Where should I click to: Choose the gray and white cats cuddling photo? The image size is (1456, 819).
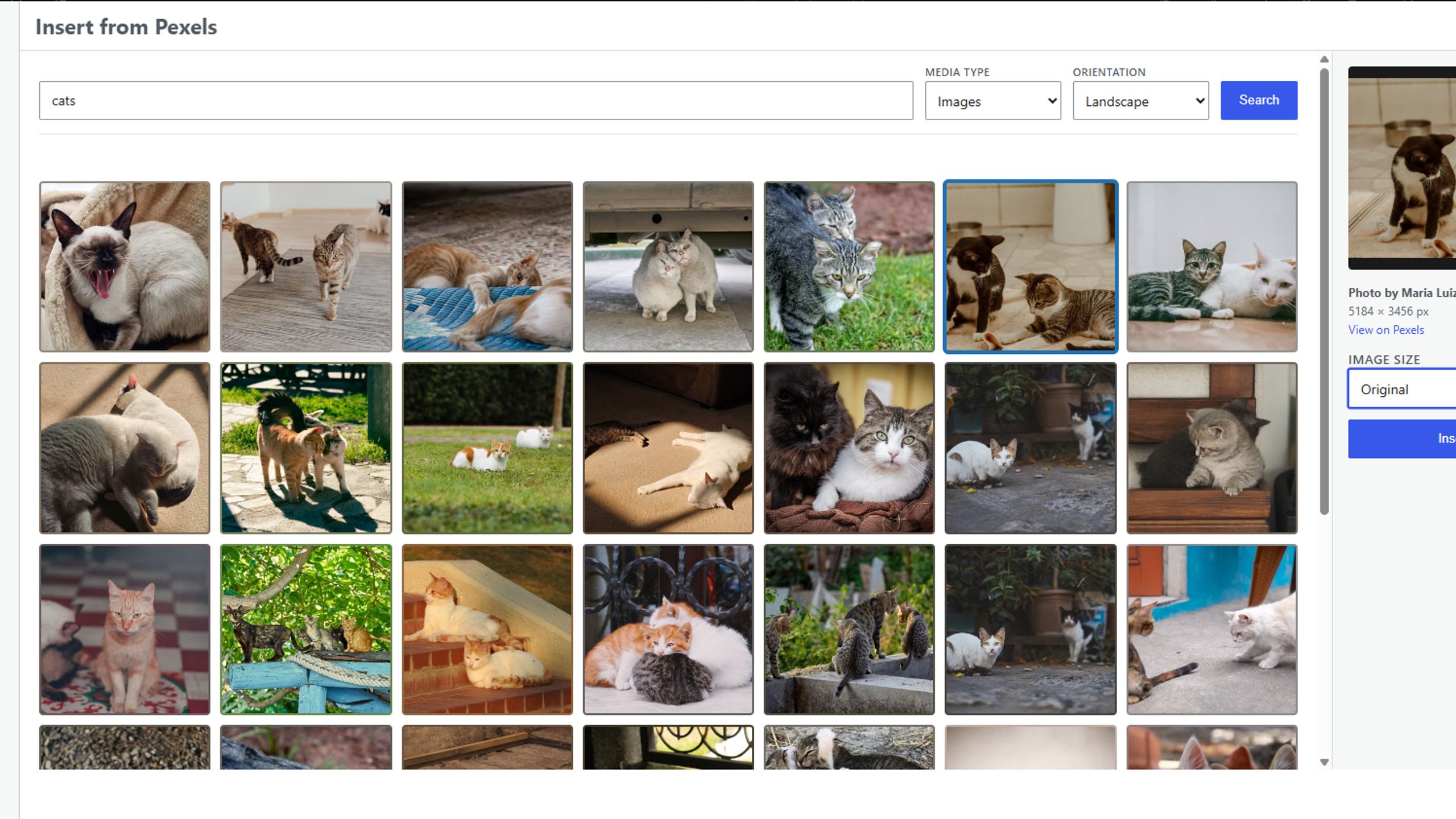tap(125, 448)
